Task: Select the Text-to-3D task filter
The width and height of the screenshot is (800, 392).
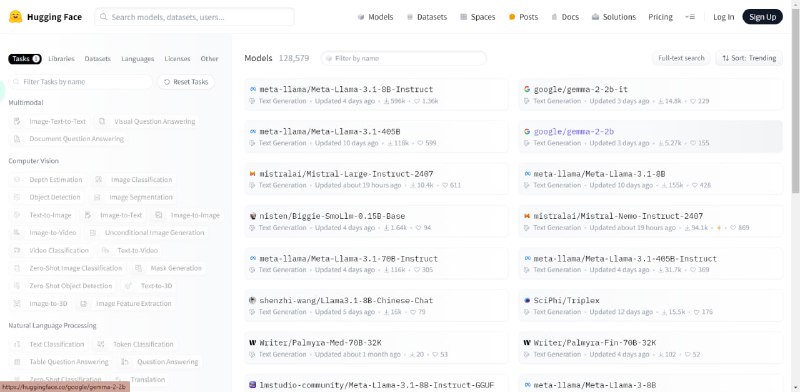Action: [149, 286]
